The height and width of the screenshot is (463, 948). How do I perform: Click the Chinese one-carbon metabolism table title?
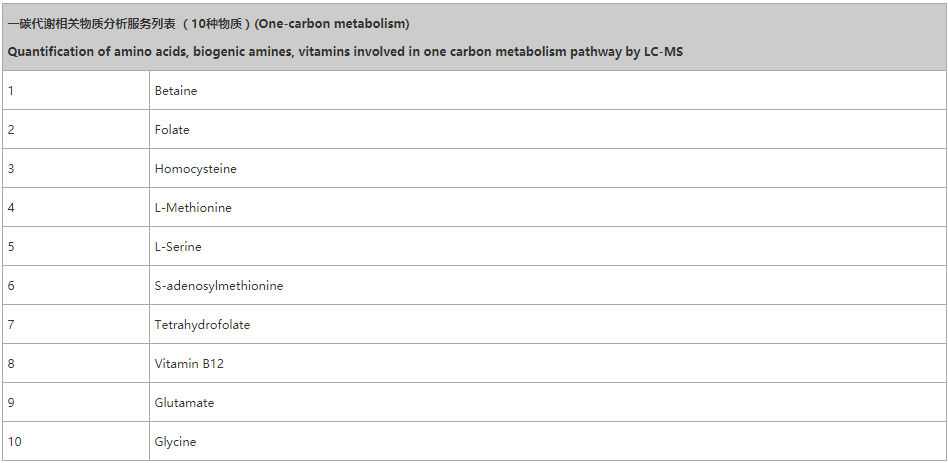tap(208, 24)
